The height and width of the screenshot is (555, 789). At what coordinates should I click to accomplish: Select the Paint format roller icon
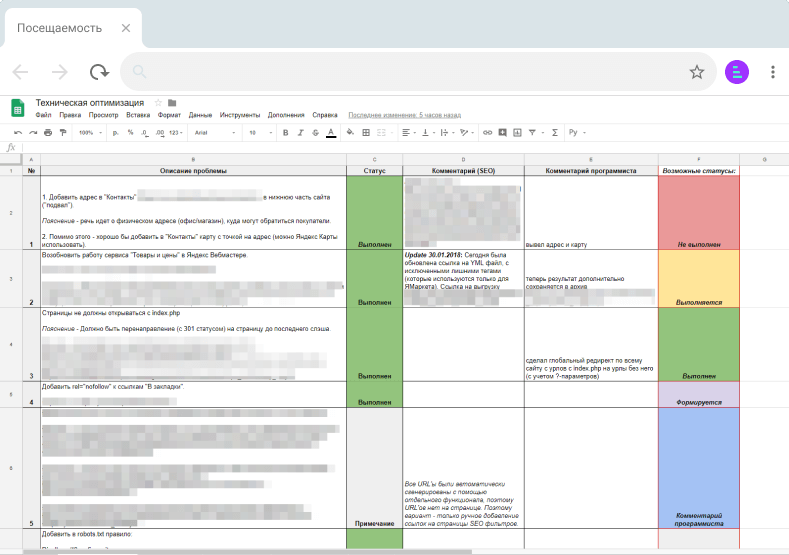tap(63, 133)
